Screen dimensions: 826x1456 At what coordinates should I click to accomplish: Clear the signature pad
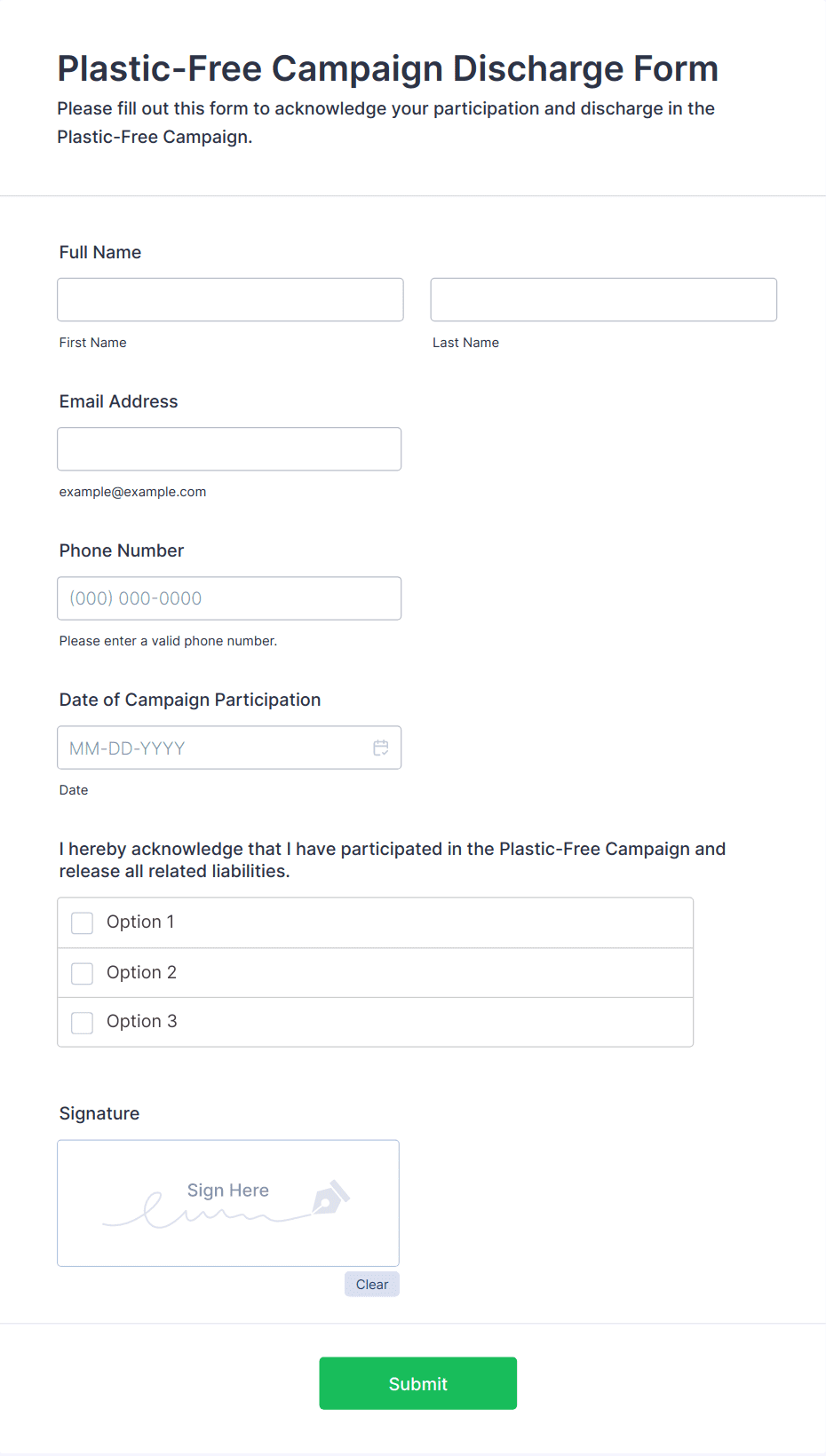pos(372,1285)
